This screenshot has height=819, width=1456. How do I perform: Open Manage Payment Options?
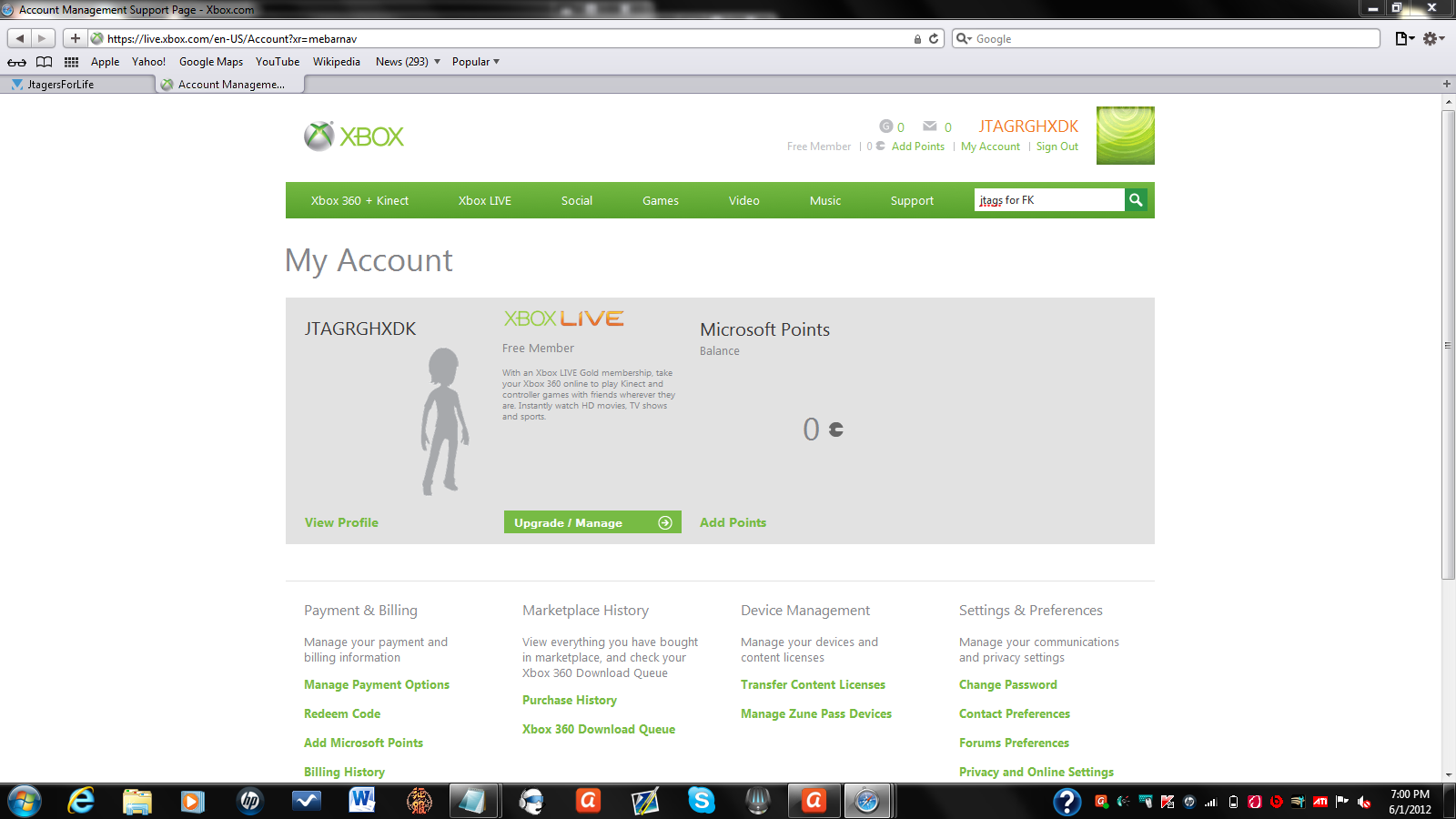point(377,684)
